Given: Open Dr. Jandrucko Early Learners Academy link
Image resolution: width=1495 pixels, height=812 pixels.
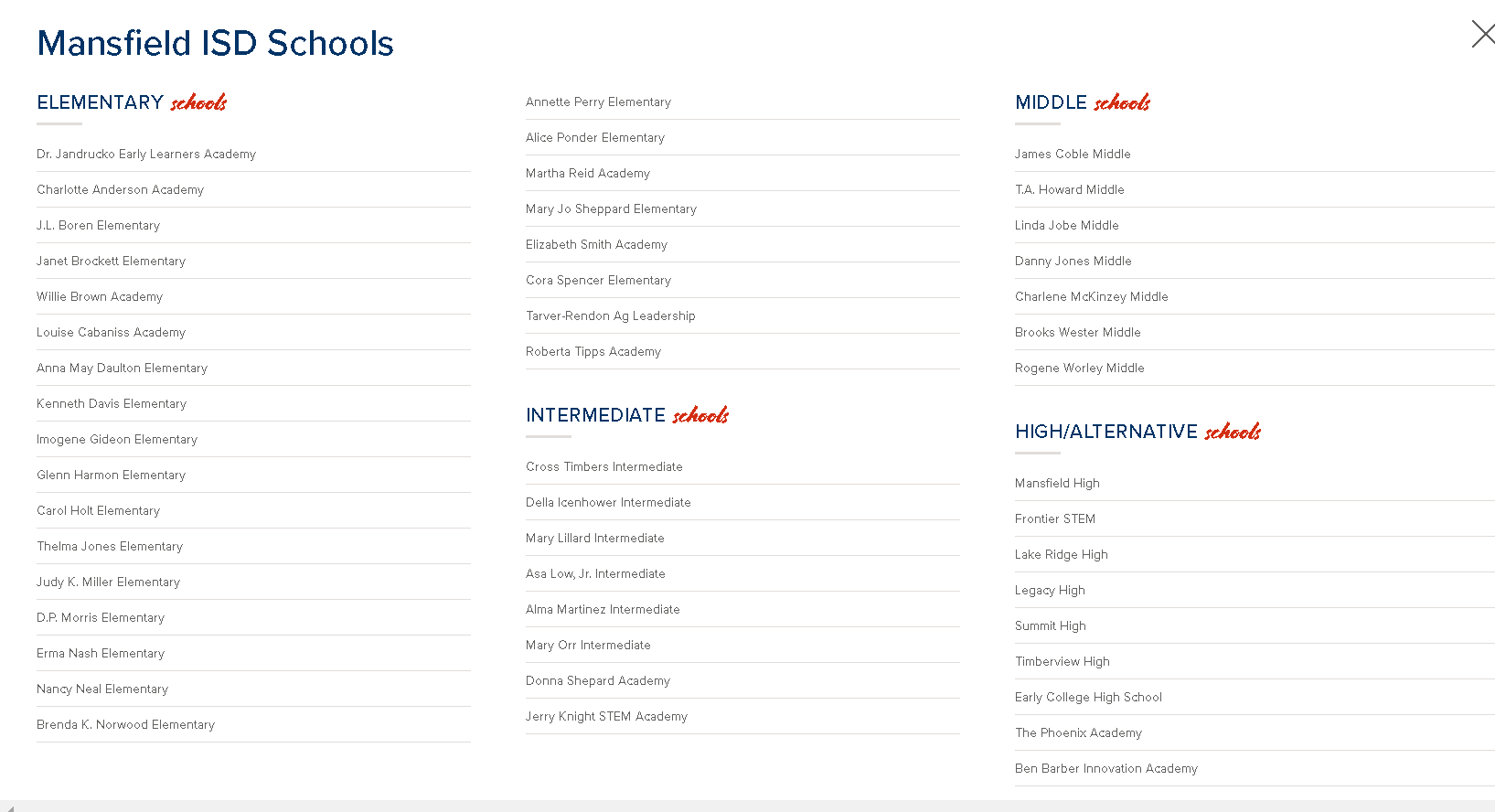Looking at the screenshot, I should coord(146,155).
